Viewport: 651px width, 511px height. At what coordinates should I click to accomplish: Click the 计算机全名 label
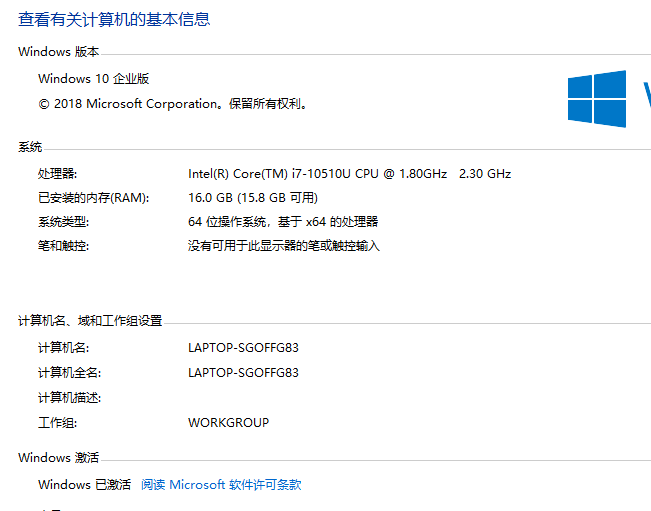69,372
